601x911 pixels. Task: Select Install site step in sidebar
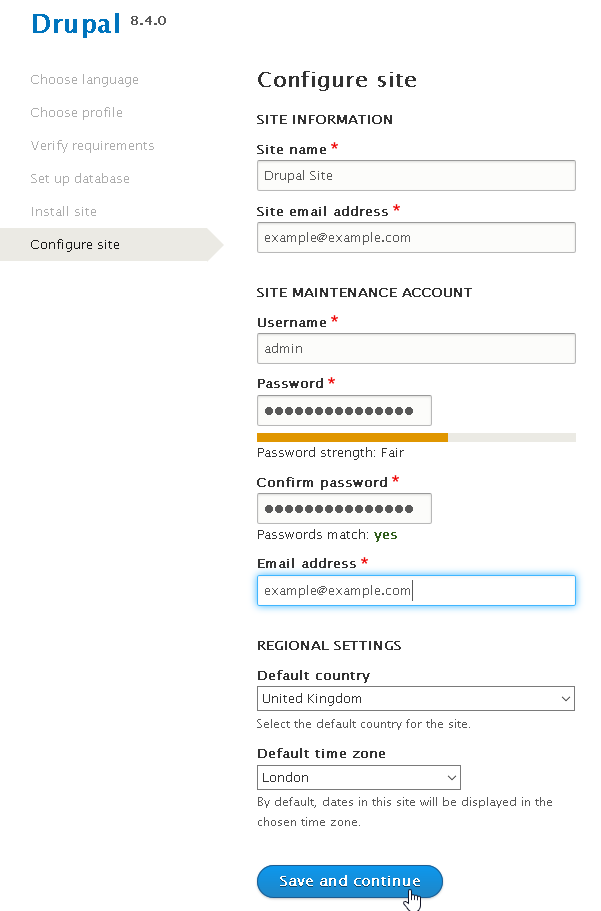tap(63, 212)
